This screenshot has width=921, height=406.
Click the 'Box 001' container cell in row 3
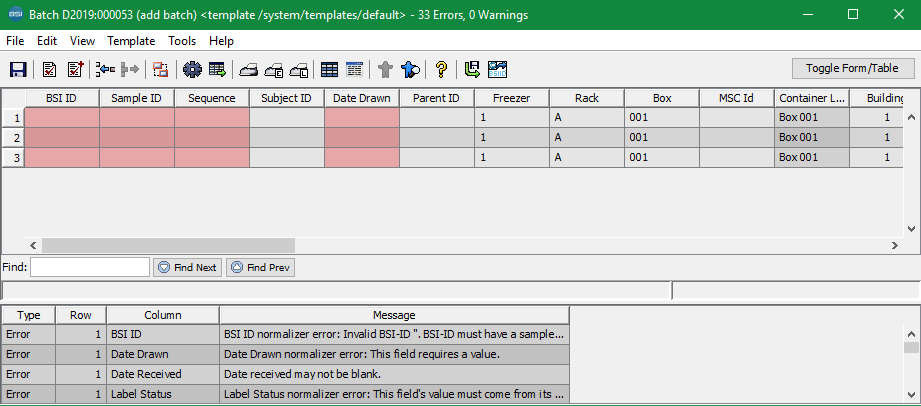tap(812, 157)
